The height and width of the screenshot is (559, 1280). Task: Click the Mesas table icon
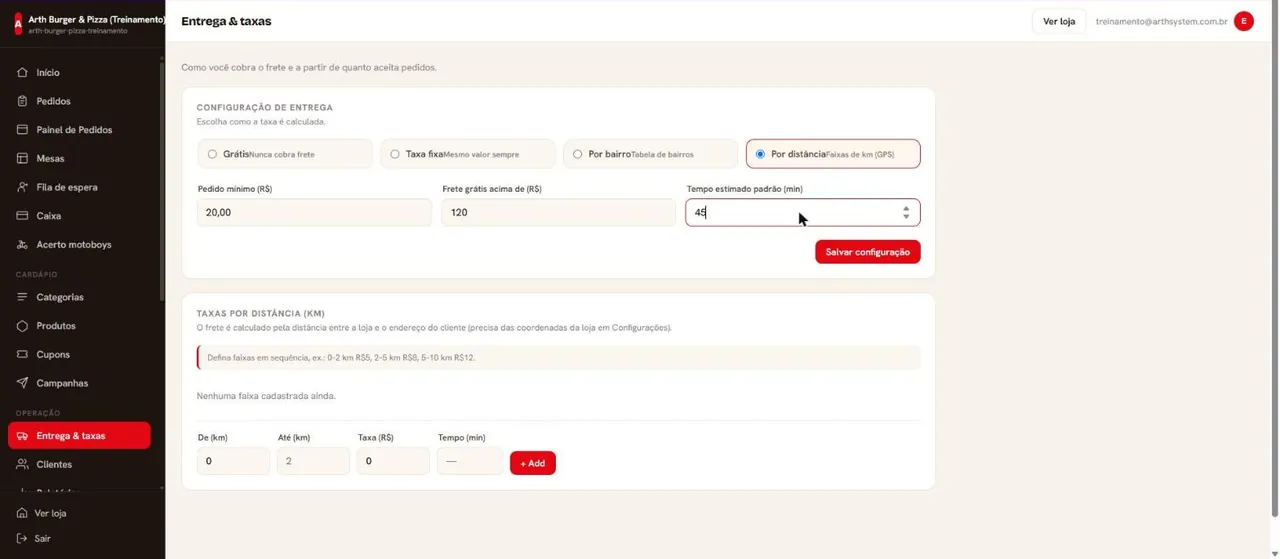coord(22,158)
